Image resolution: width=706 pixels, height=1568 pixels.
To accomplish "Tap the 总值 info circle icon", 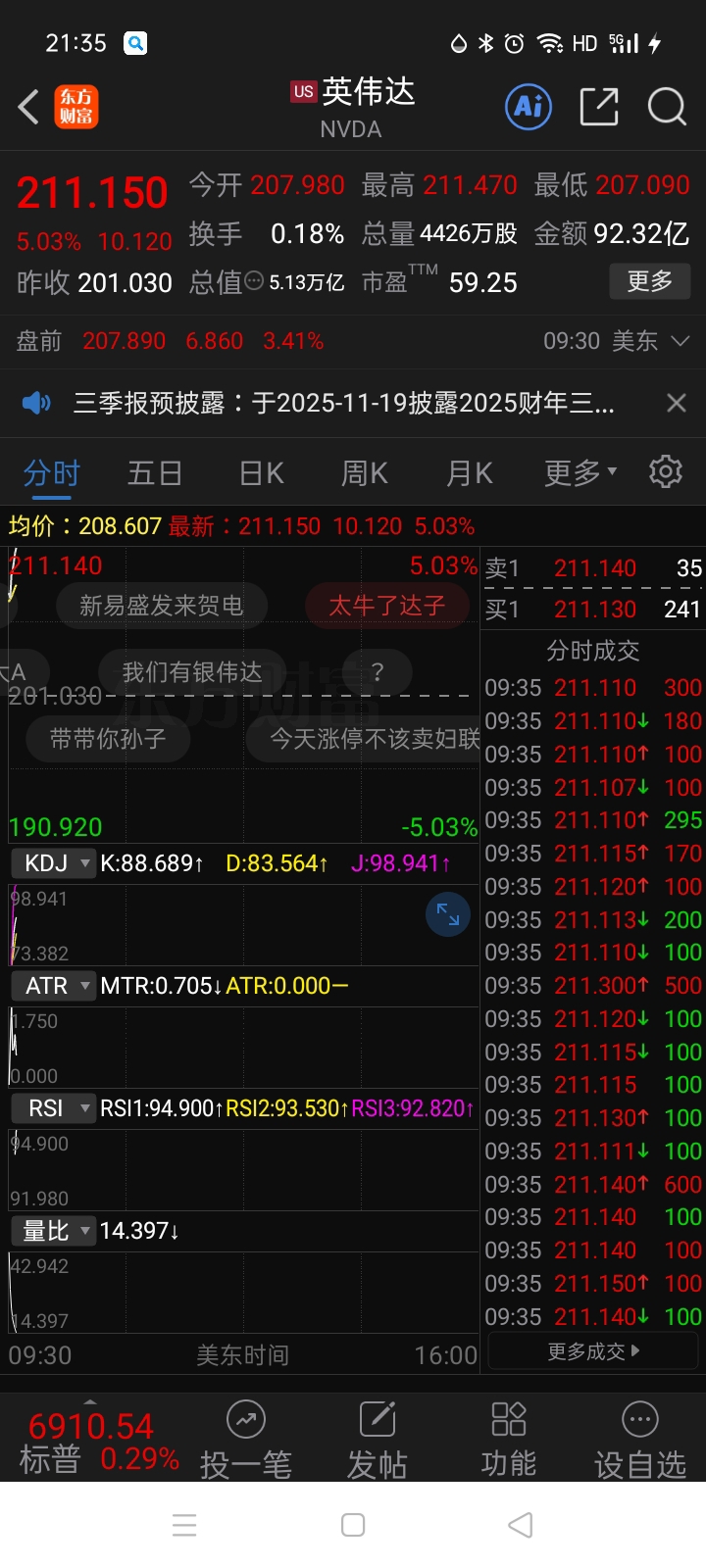I will click(254, 281).
